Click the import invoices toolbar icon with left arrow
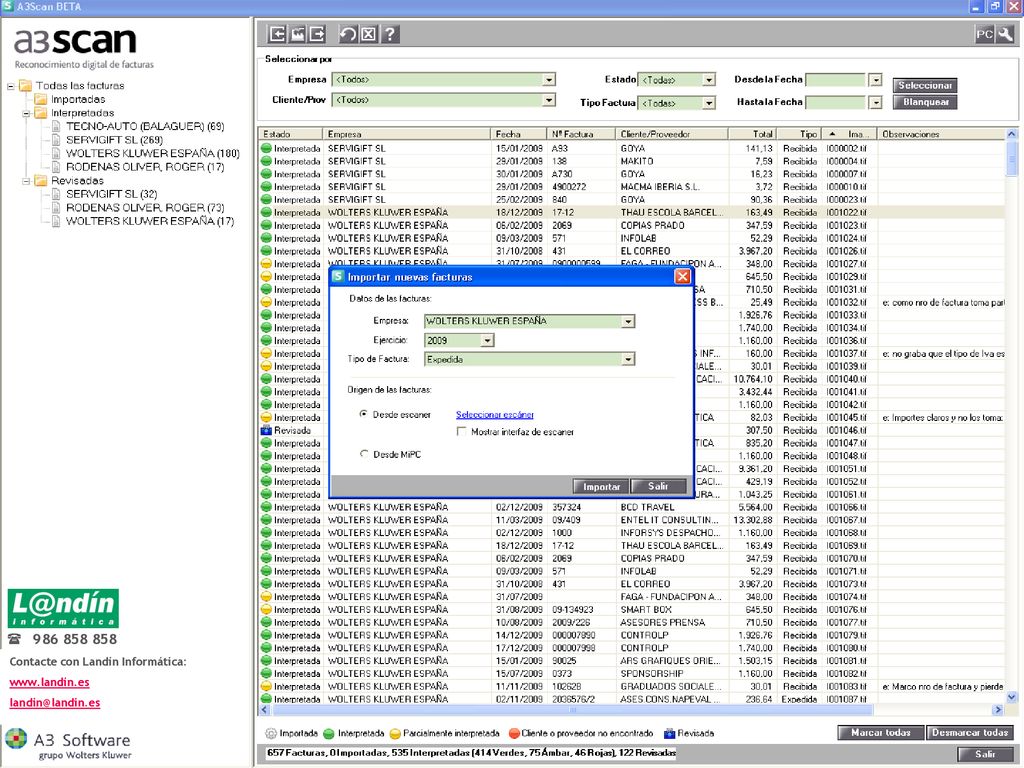1024x768 pixels. pos(278,34)
